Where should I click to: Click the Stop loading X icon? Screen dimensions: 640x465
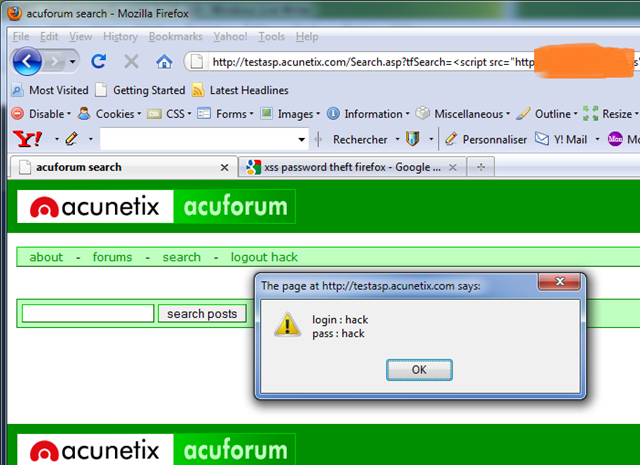tap(131, 62)
